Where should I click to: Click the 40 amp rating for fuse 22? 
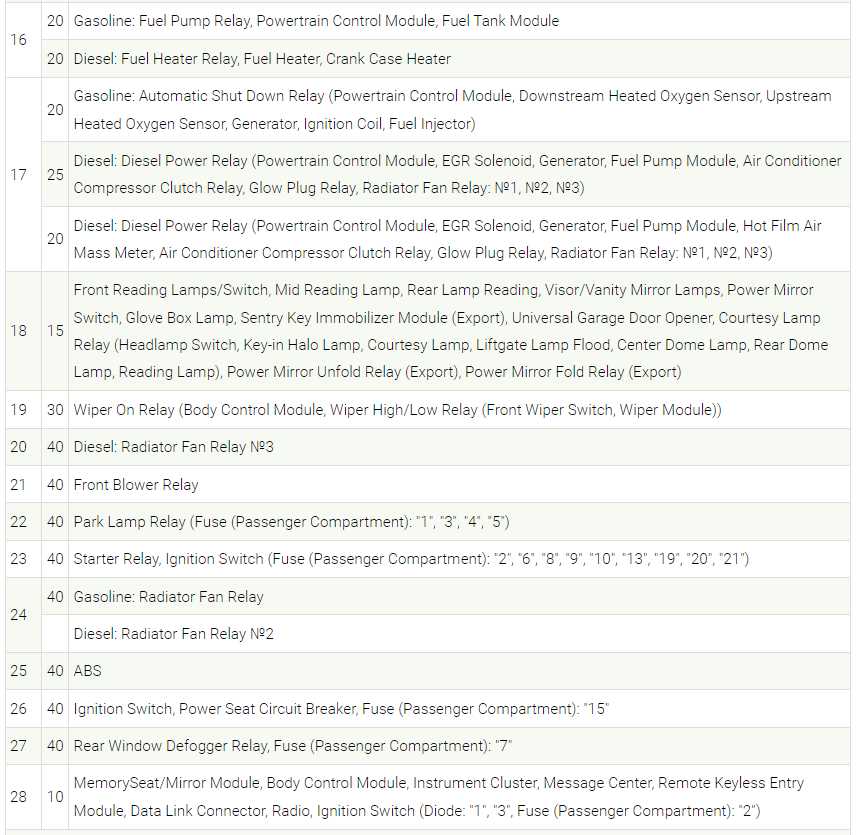[55, 522]
